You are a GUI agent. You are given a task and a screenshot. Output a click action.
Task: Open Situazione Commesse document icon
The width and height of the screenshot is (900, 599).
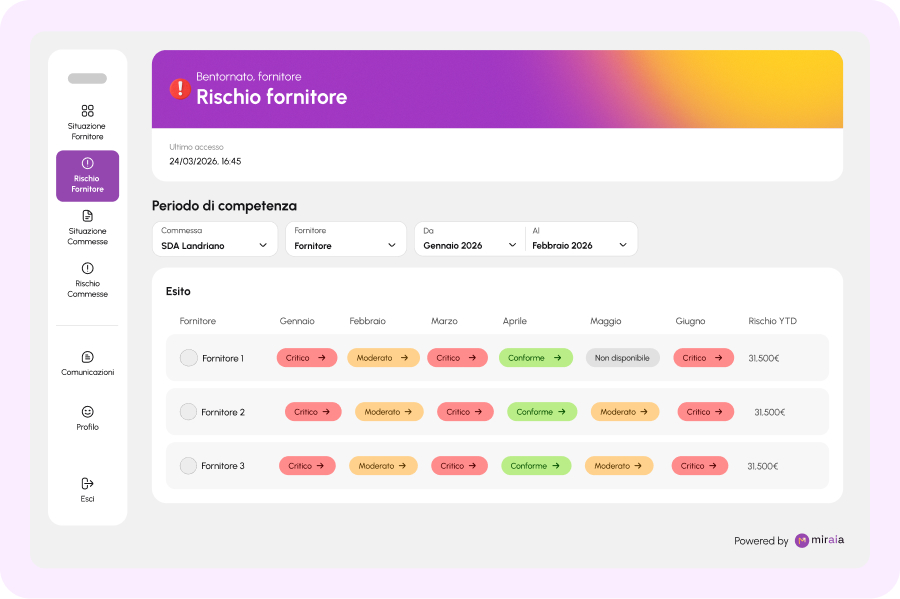click(87, 216)
